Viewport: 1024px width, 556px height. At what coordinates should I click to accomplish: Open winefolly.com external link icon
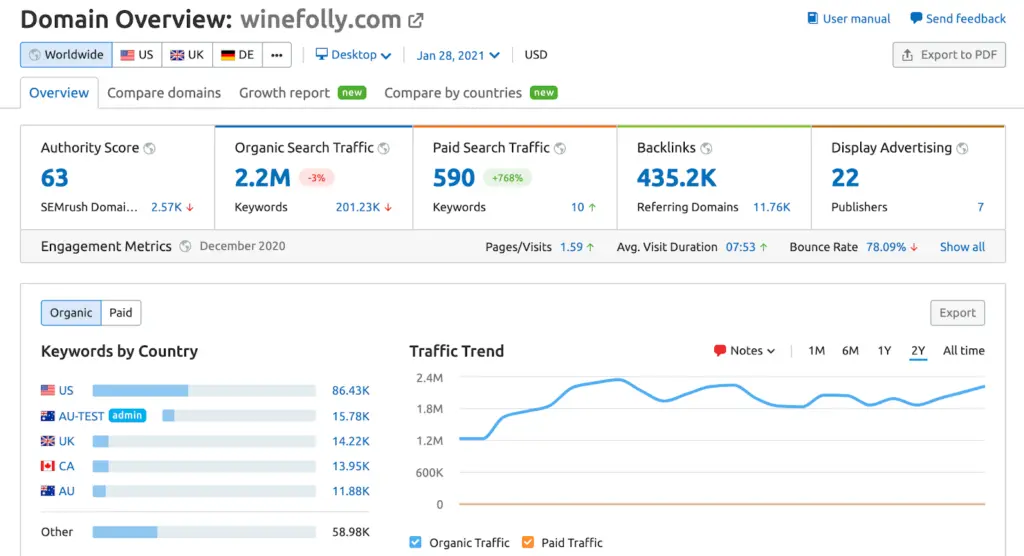point(416,21)
